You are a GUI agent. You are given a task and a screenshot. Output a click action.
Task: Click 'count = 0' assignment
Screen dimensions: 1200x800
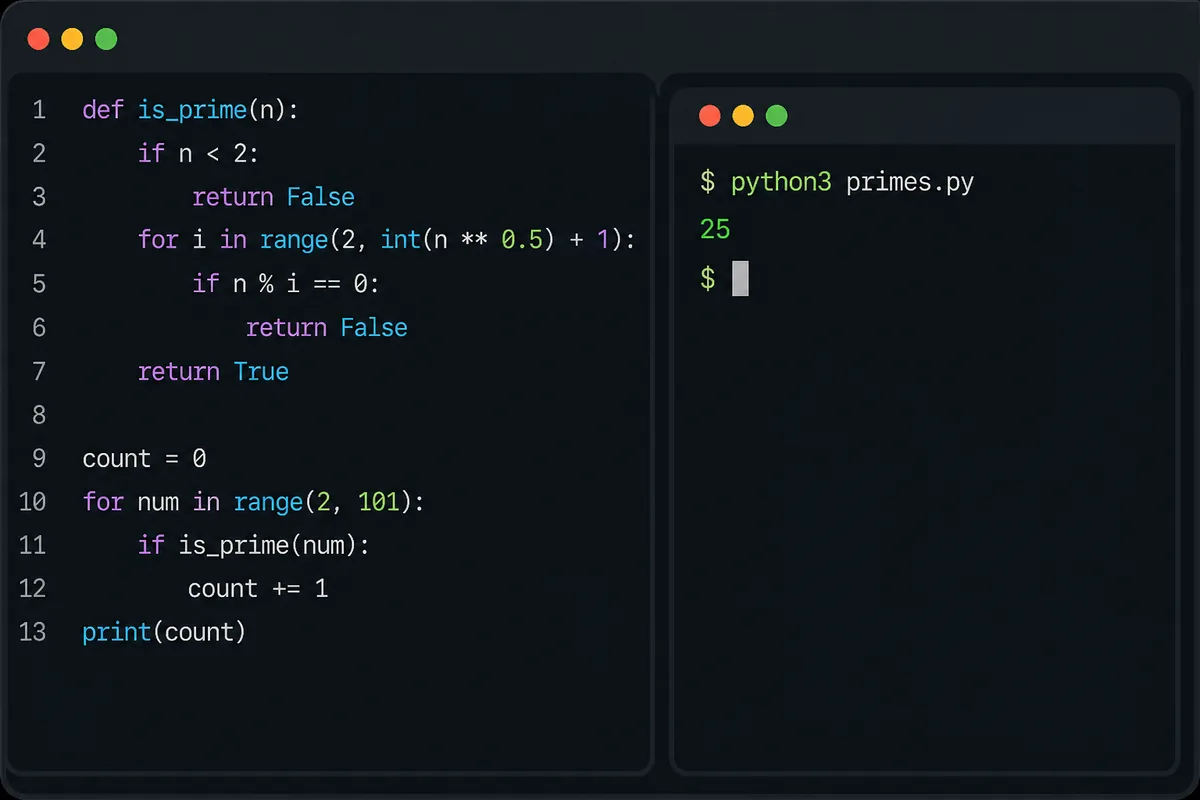(144, 459)
